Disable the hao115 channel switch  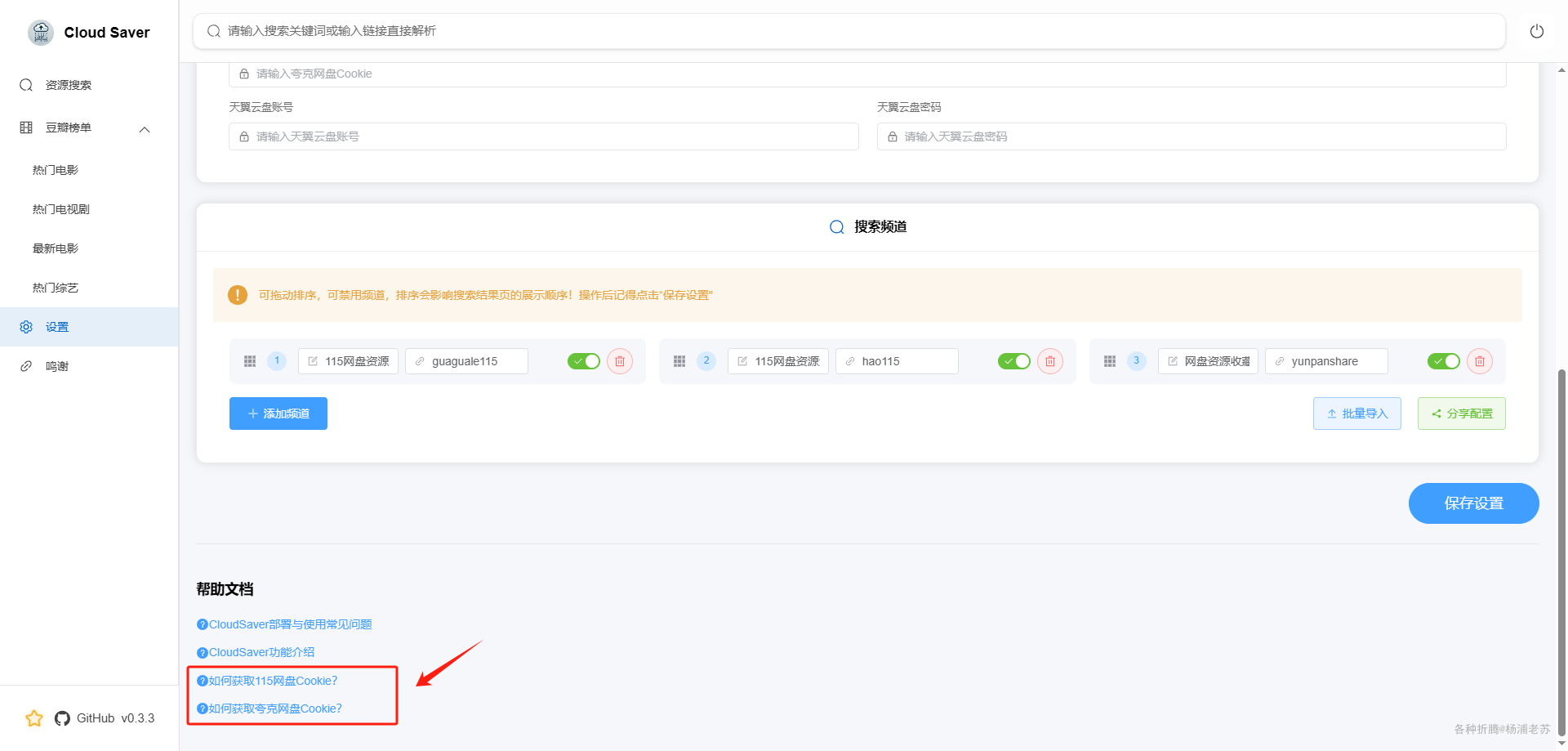[x=1014, y=361]
